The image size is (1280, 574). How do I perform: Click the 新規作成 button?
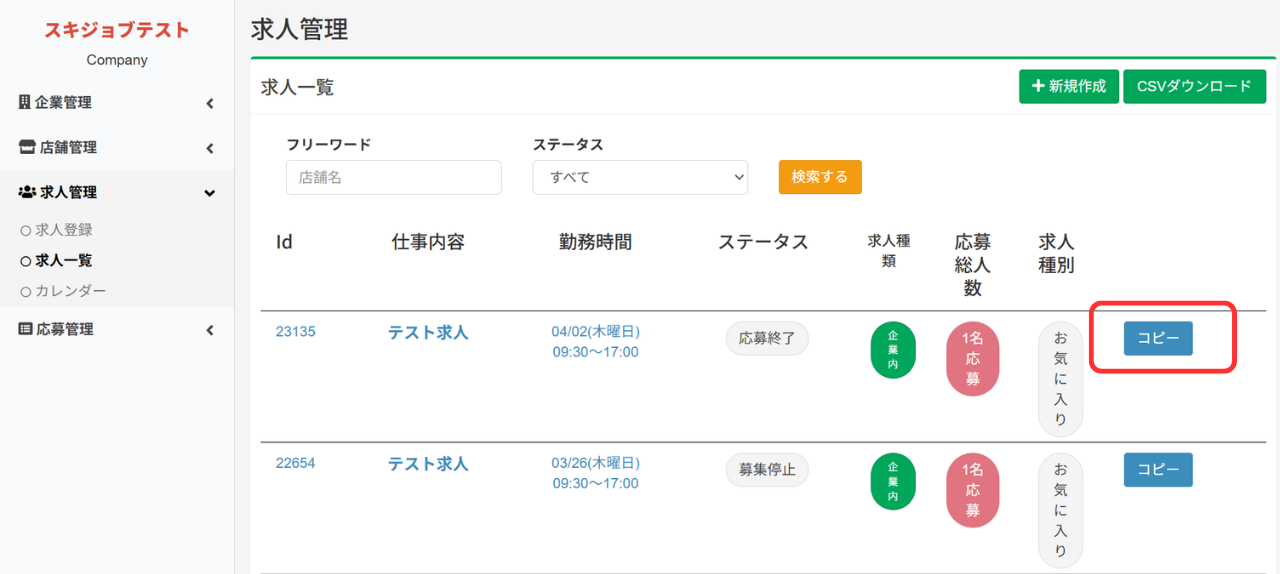1069,86
